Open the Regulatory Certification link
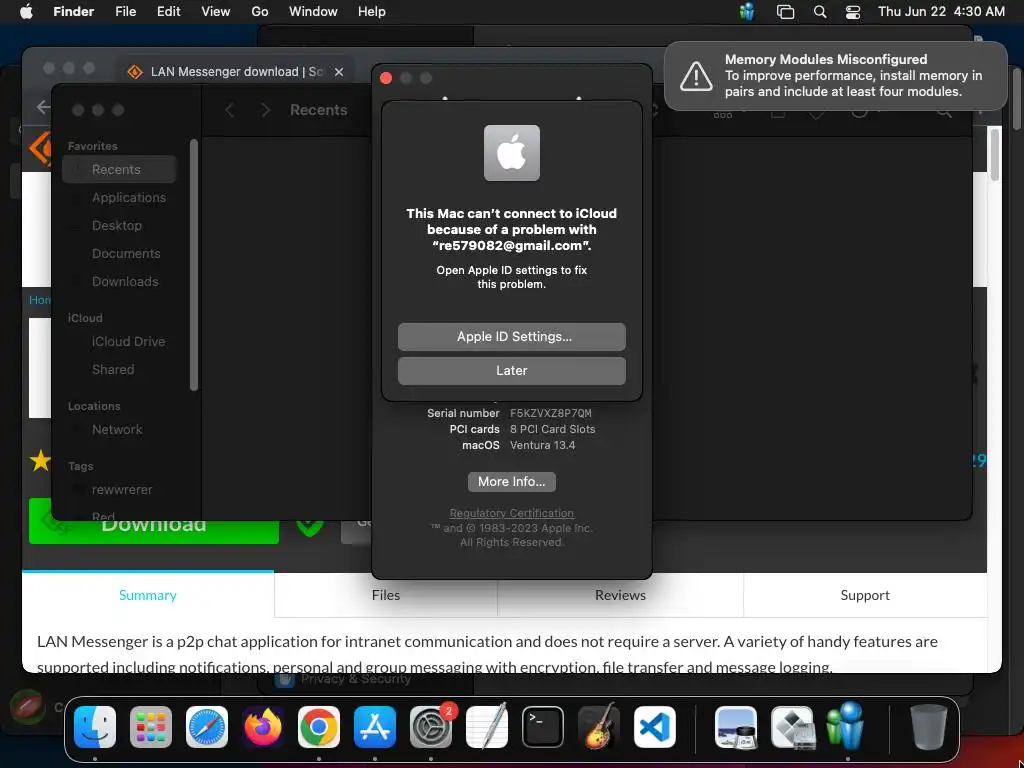The height and width of the screenshot is (768, 1024). (511, 513)
